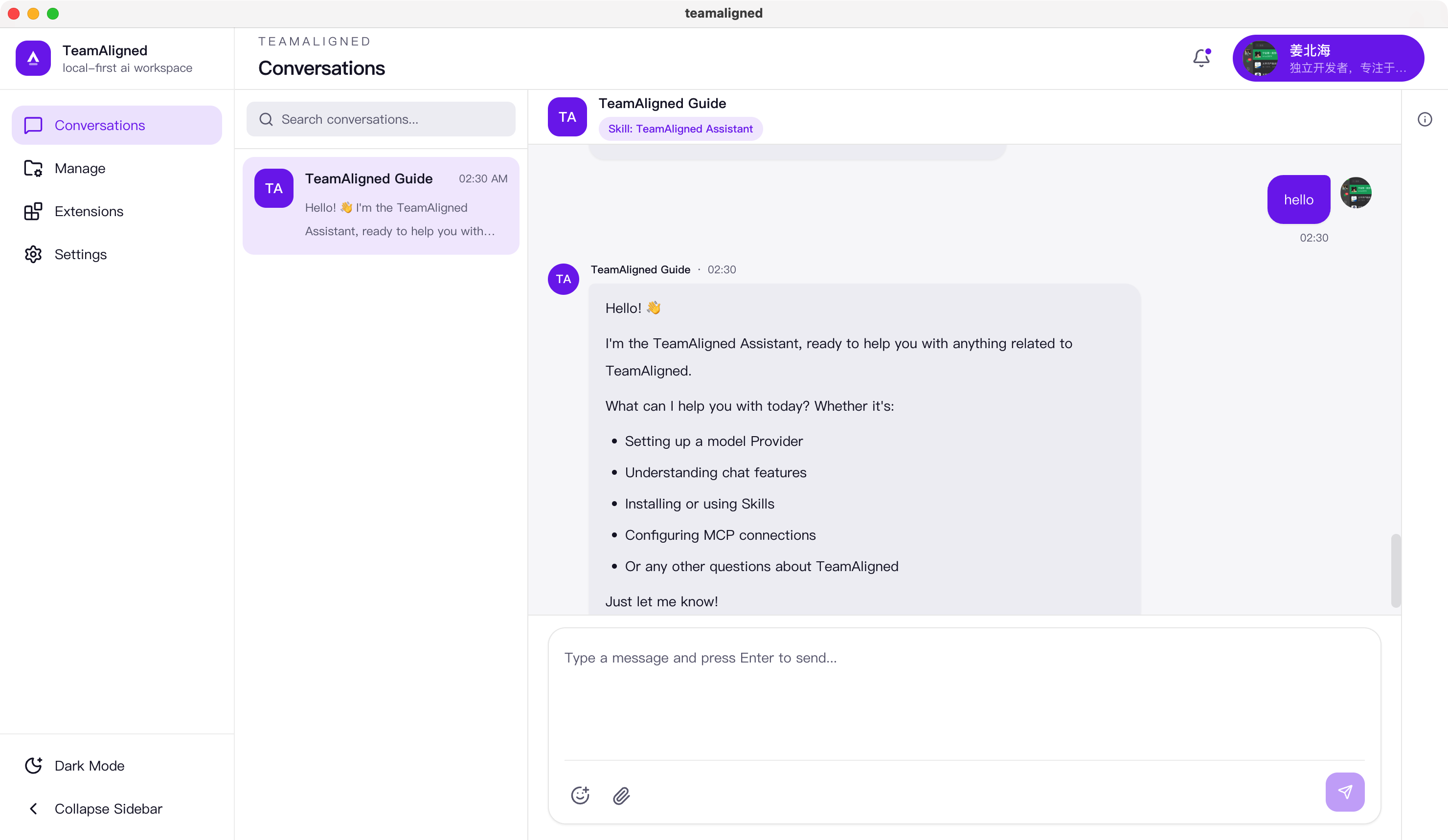
Task: Click the TeamAligned Guide header title
Action: click(x=662, y=103)
